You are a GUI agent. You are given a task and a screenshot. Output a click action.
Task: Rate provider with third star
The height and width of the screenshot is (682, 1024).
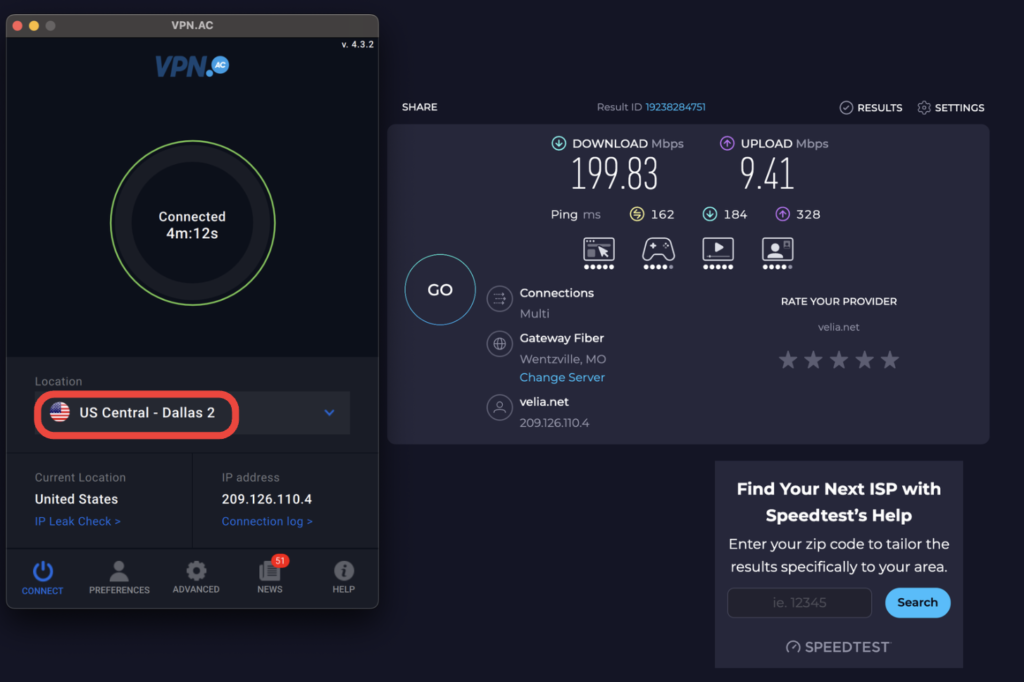(839, 359)
